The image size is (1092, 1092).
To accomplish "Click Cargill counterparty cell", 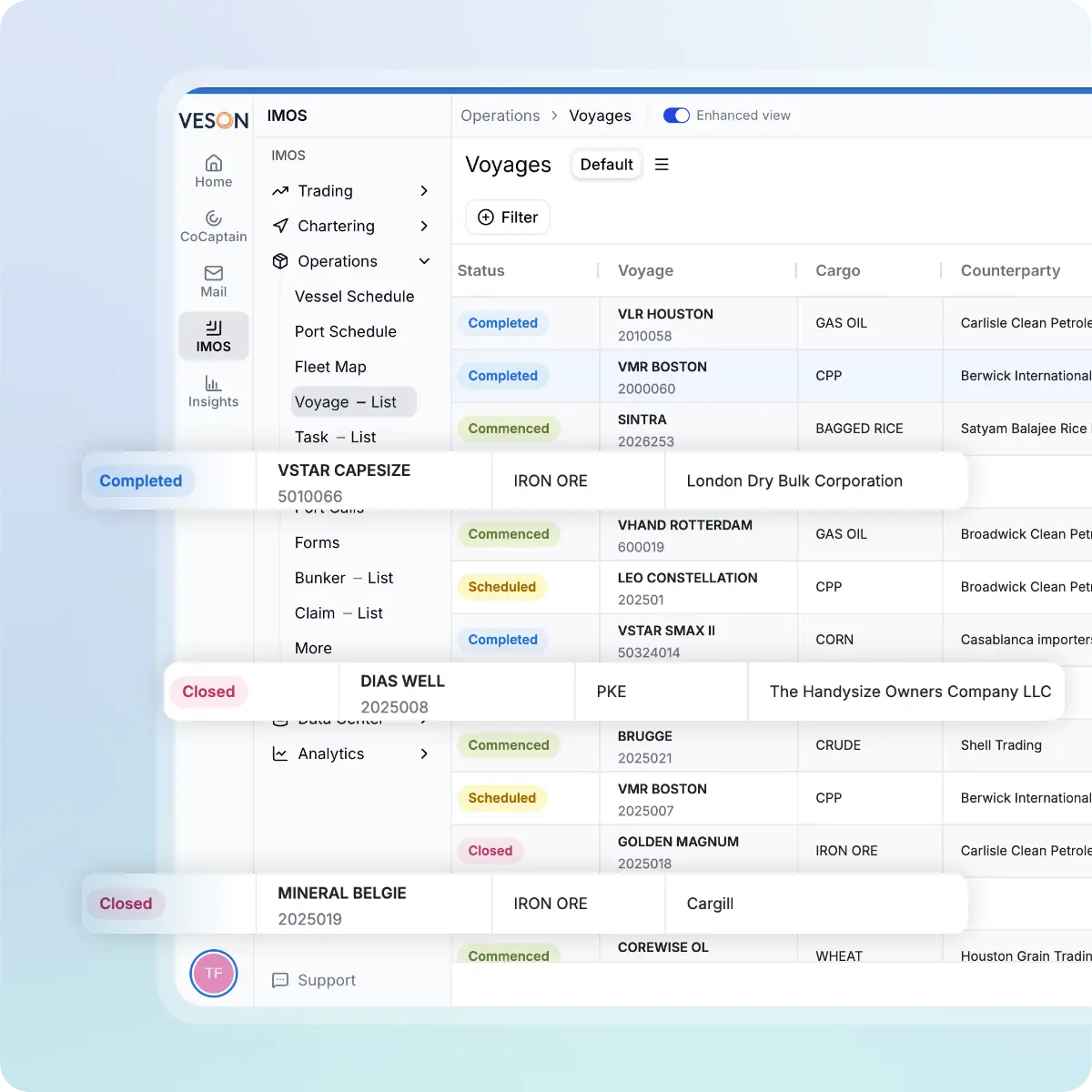I will [710, 904].
